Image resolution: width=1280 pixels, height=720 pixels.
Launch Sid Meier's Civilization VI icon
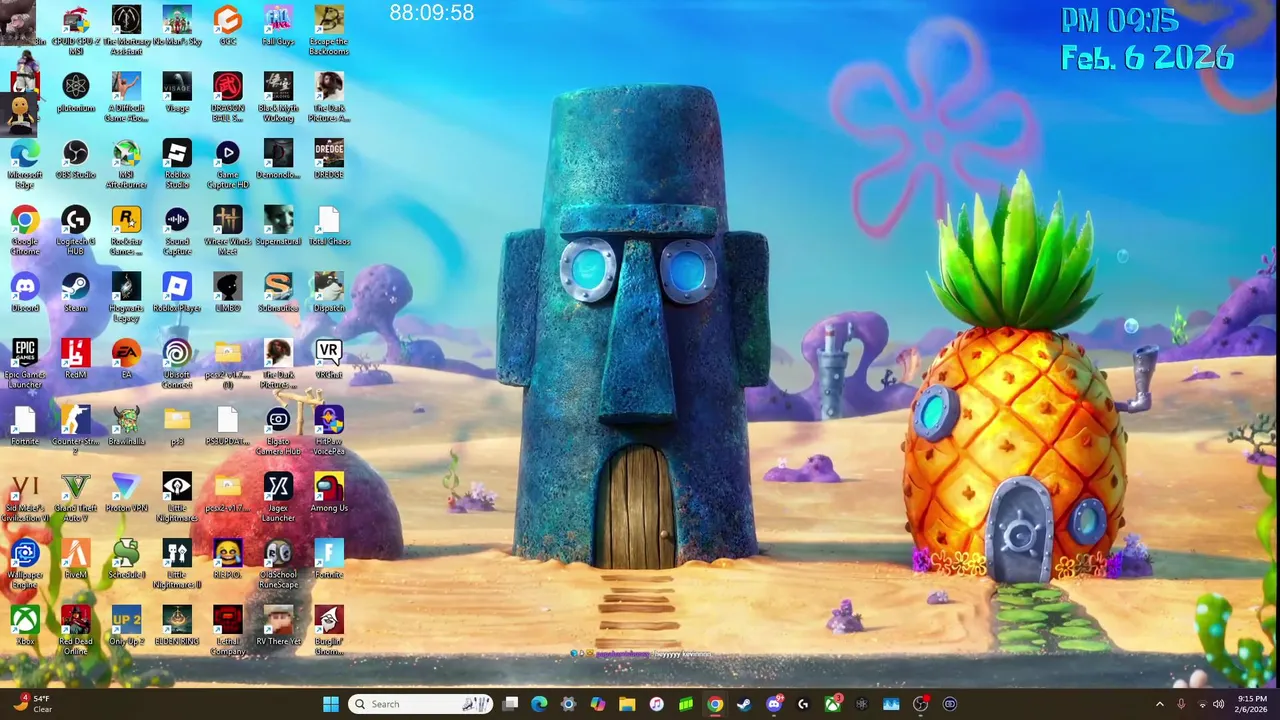(x=25, y=498)
